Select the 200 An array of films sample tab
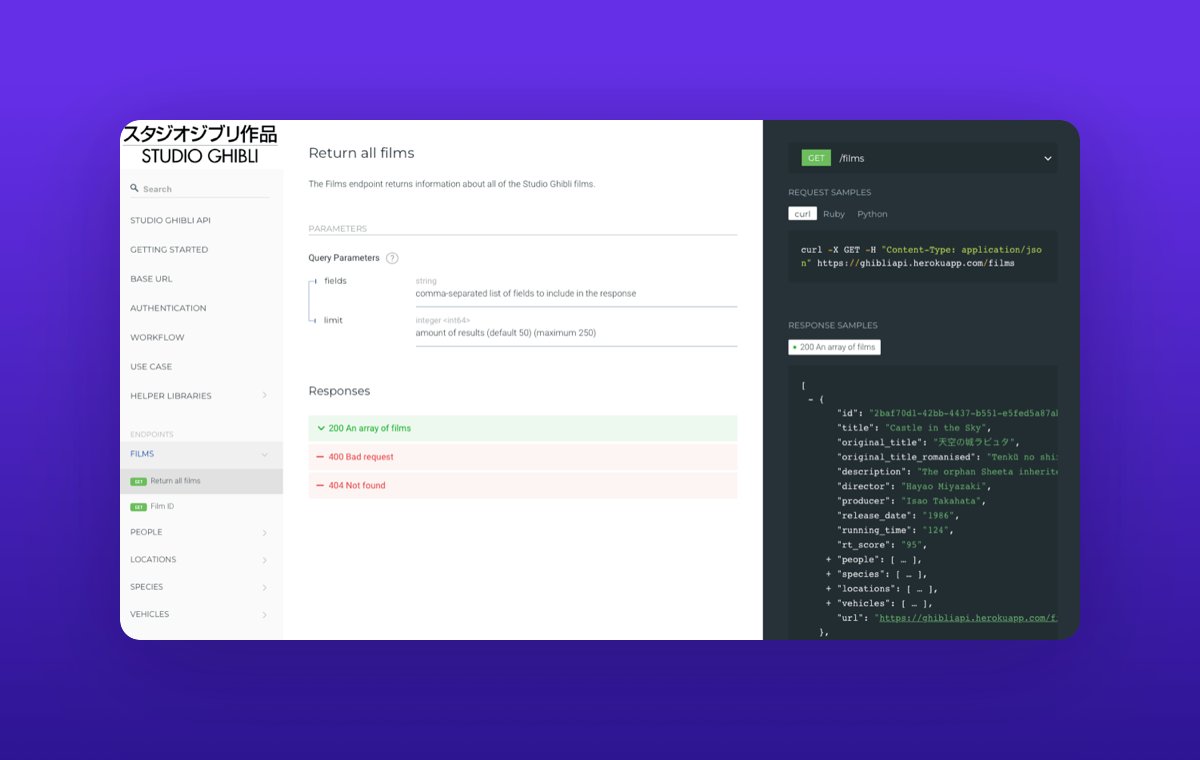The width and height of the screenshot is (1200, 760). click(834, 347)
